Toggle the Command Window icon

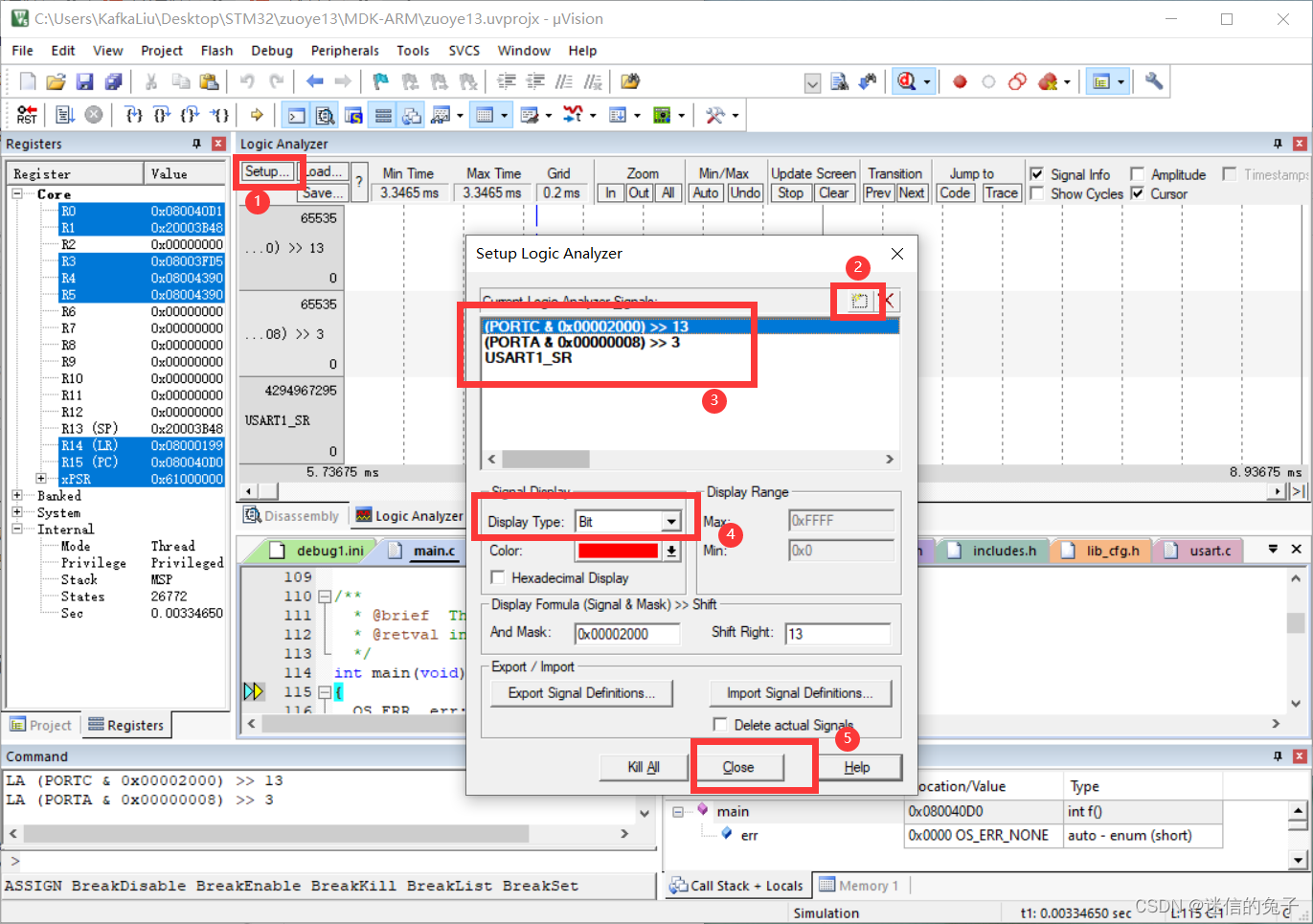coord(297,116)
